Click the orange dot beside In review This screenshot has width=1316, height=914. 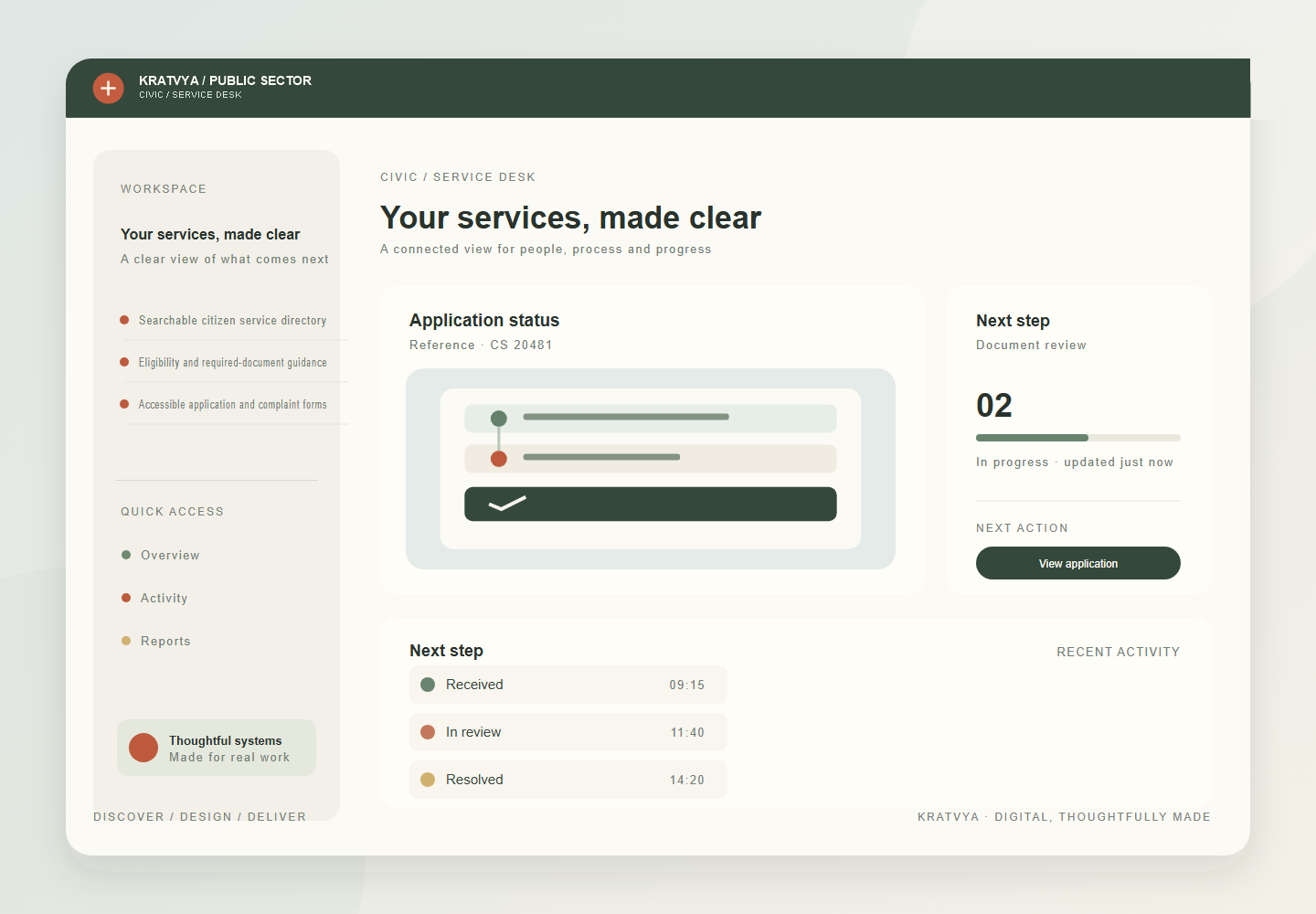pos(428,732)
